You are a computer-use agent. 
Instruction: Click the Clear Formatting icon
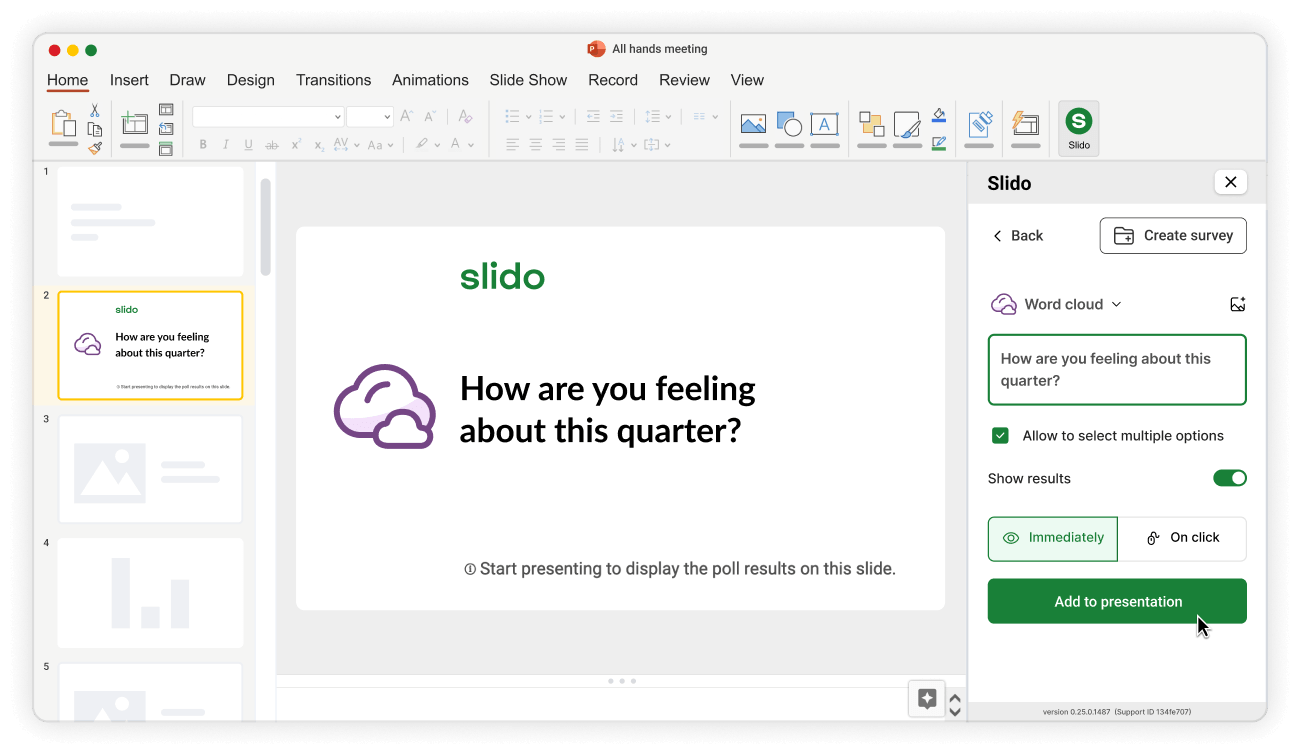click(x=465, y=116)
